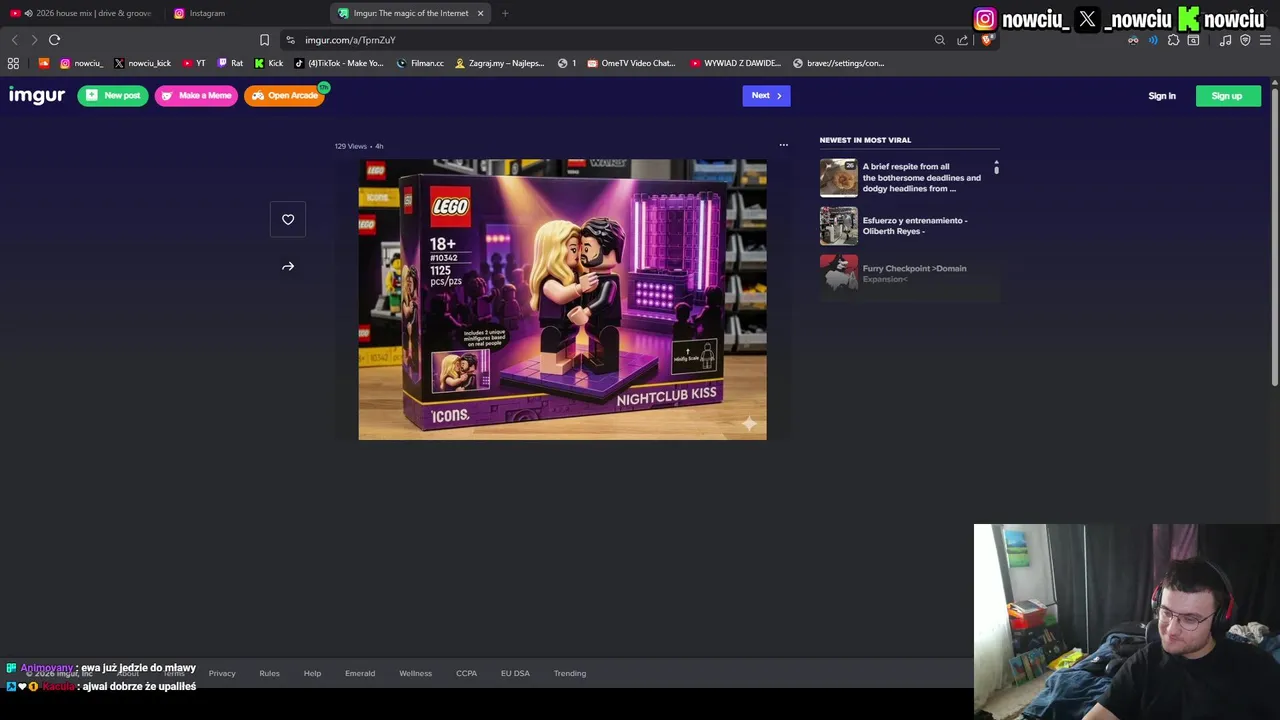Go forward in browser history
This screenshot has width=1280, height=720.
tap(34, 40)
